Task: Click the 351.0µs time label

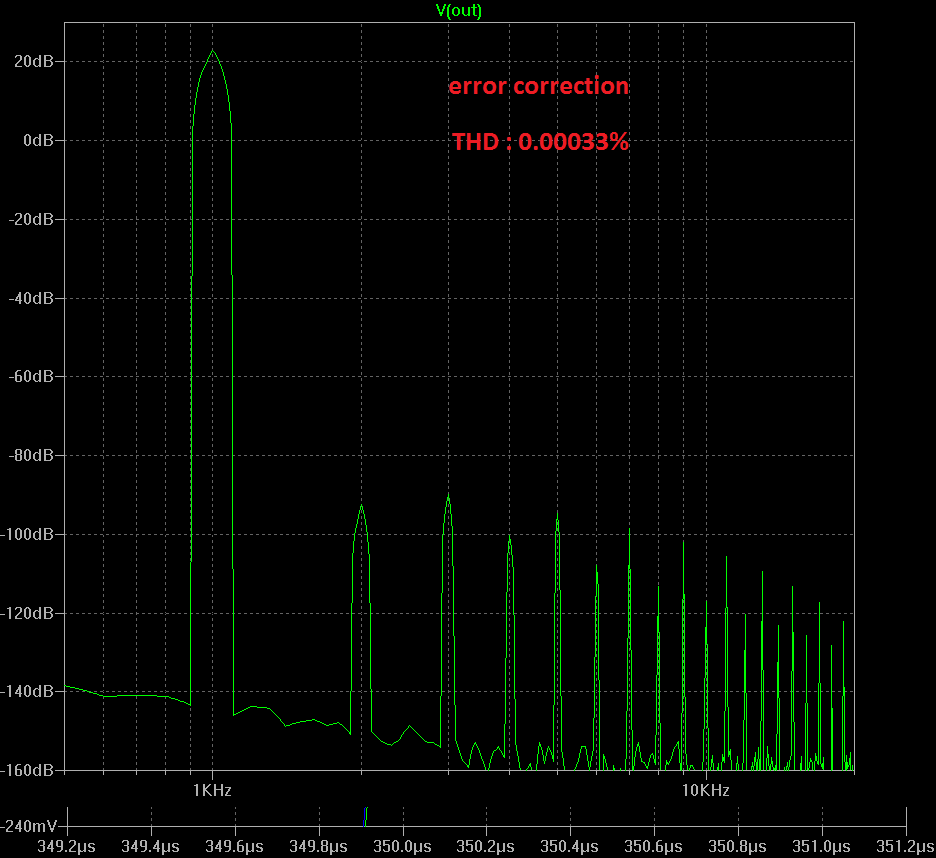Action: [x=821, y=847]
